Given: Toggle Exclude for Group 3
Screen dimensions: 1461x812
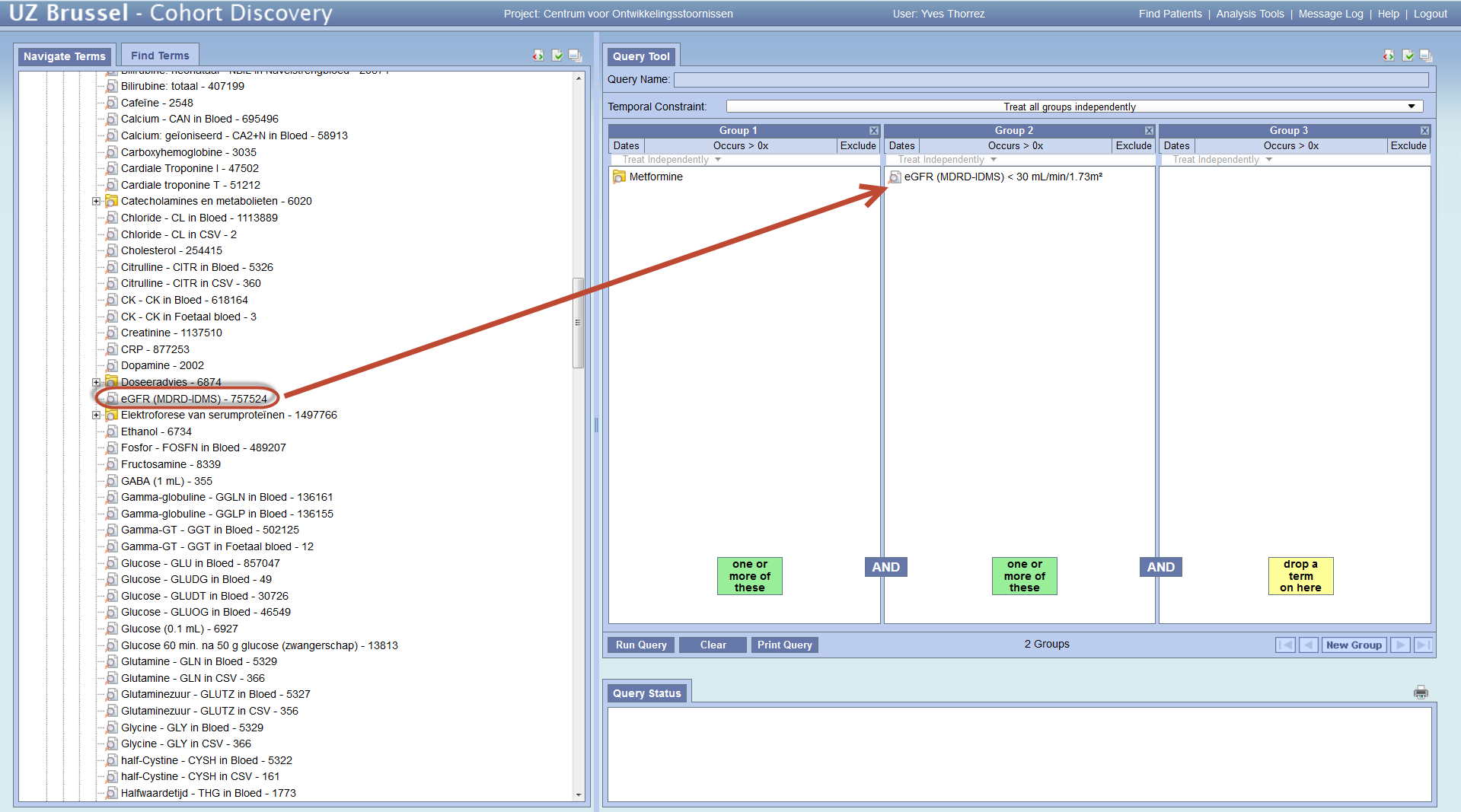Looking at the screenshot, I should [x=1408, y=146].
